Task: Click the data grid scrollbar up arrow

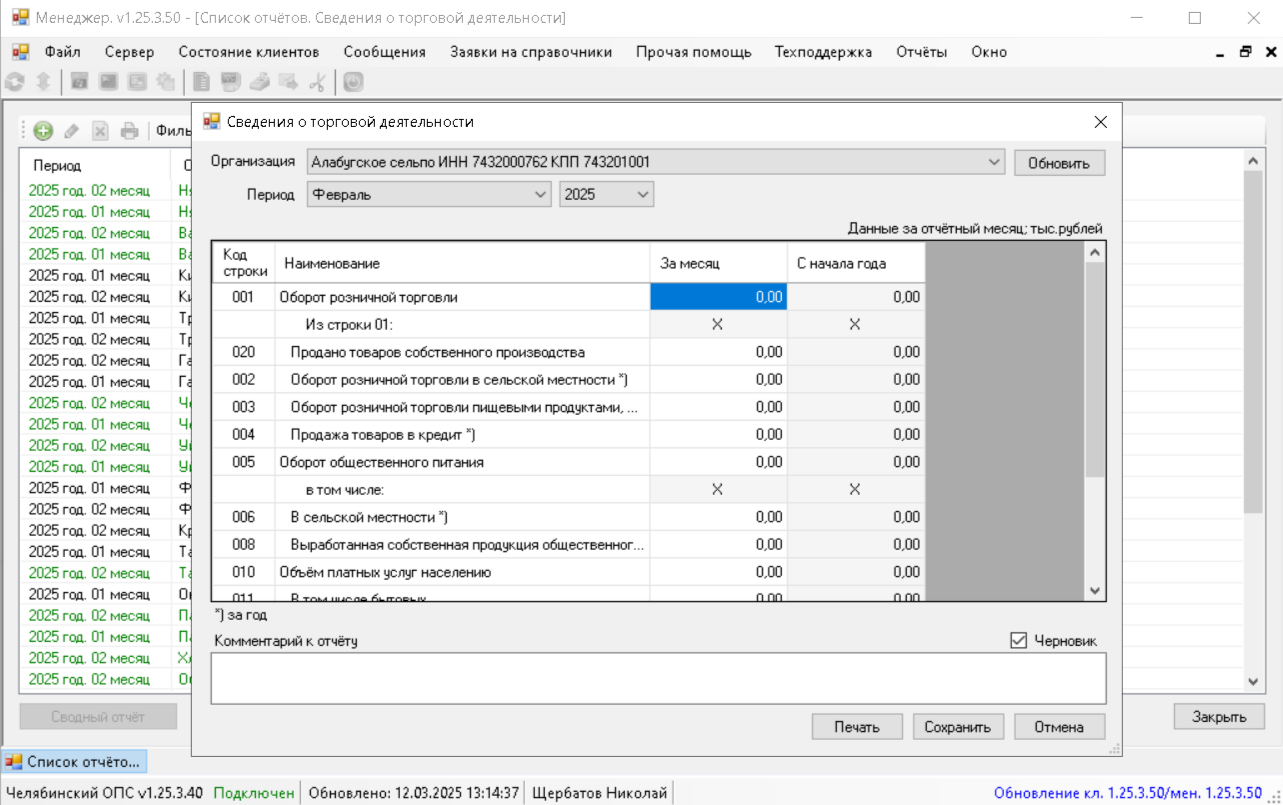Action: point(1094,251)
